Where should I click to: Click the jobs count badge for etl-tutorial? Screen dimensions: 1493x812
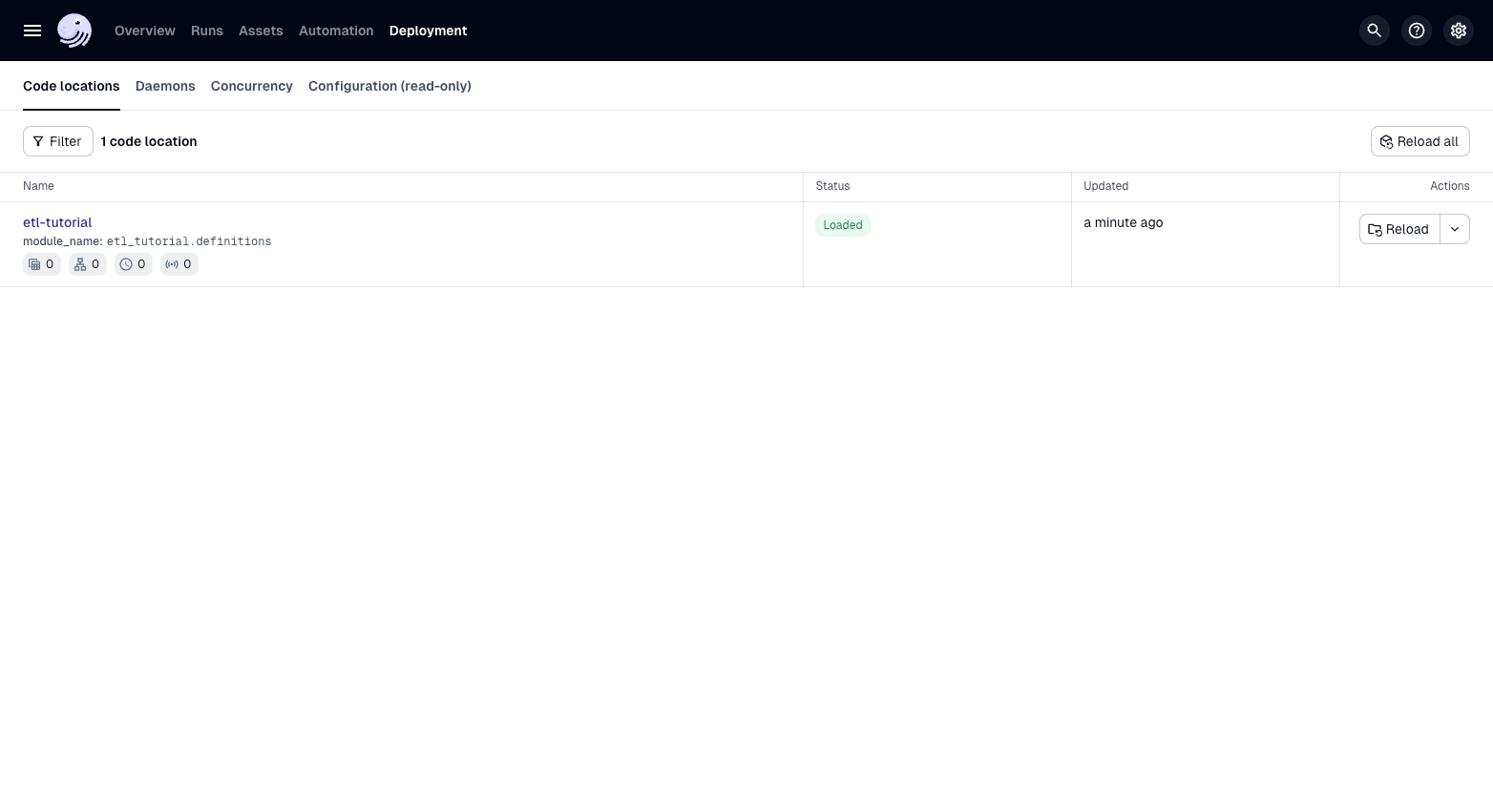pyautogui.click(x=88, y=264)
